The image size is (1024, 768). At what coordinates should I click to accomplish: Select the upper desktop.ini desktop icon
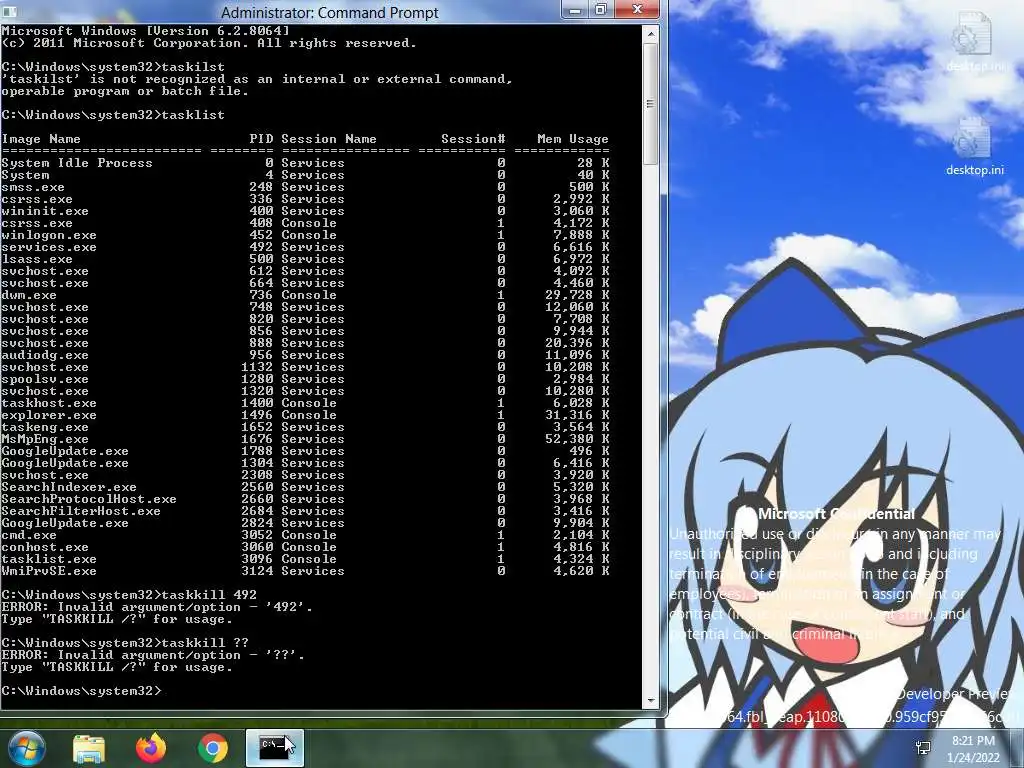point(976,42)
